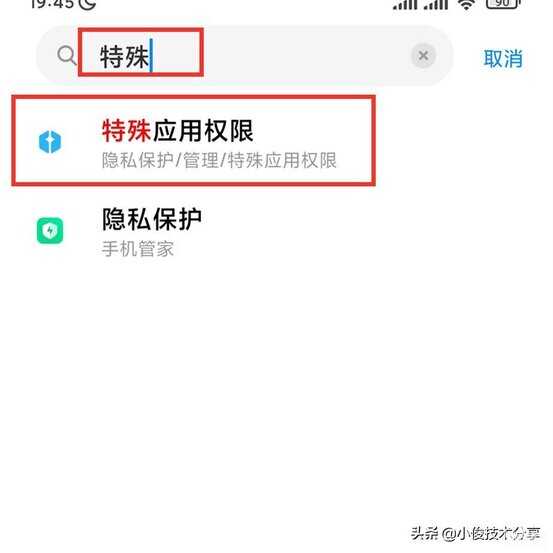Tap the 手机管家 subtitle under 隐私保护
The width and height of the screenshot is (553, 553).
pos(138,249)
